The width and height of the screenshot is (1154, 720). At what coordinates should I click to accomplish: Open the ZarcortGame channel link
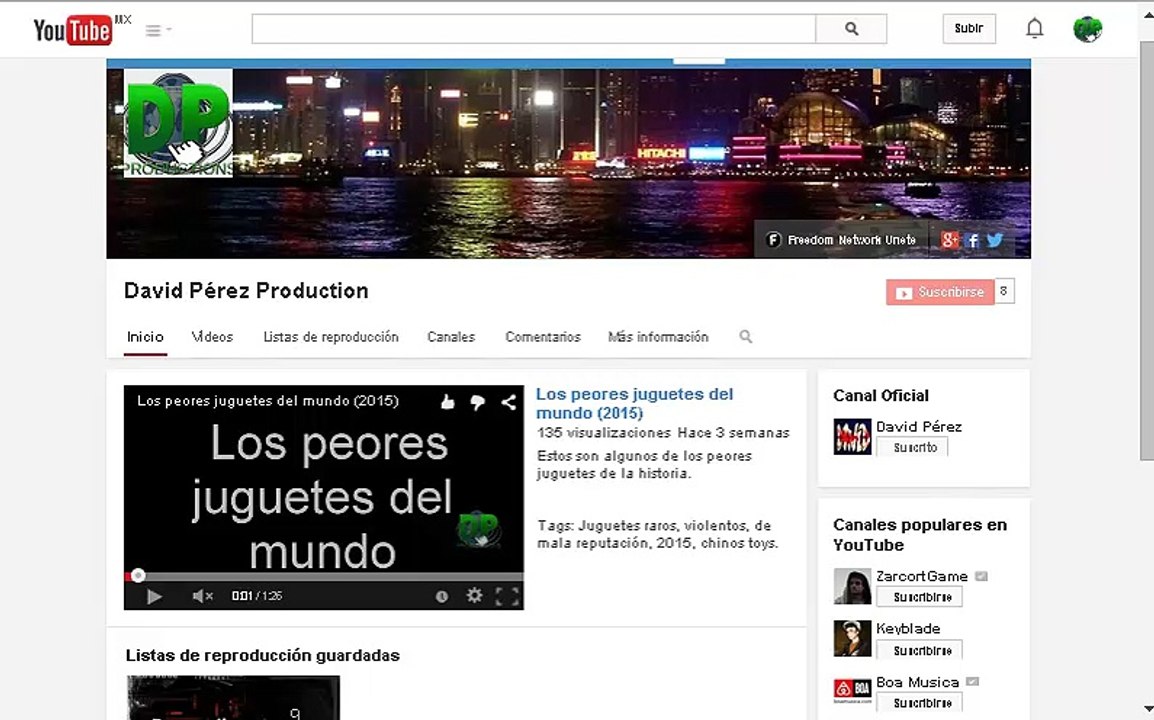point(921,576)
